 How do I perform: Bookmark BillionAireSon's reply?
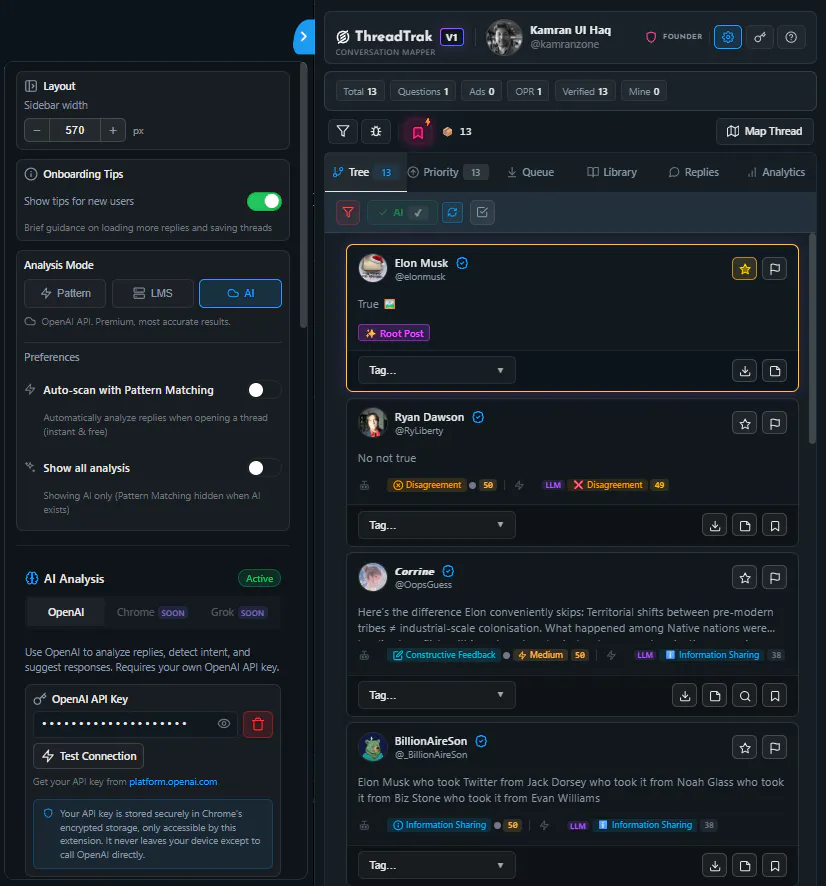click(775, 866)
